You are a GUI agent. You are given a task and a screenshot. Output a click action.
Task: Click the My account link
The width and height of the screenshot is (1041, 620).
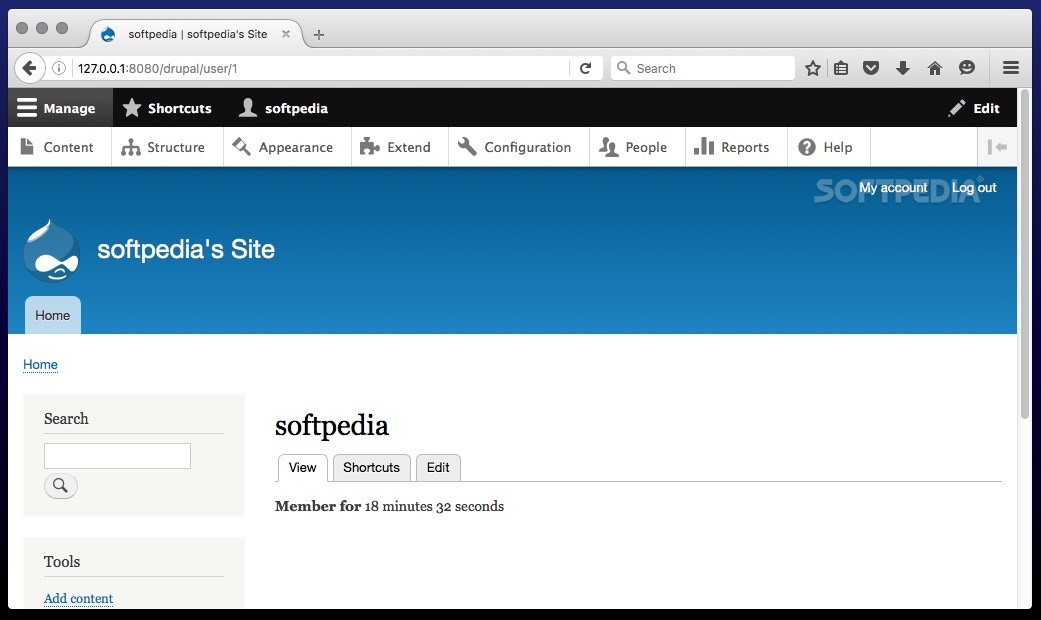coord(893,188)
